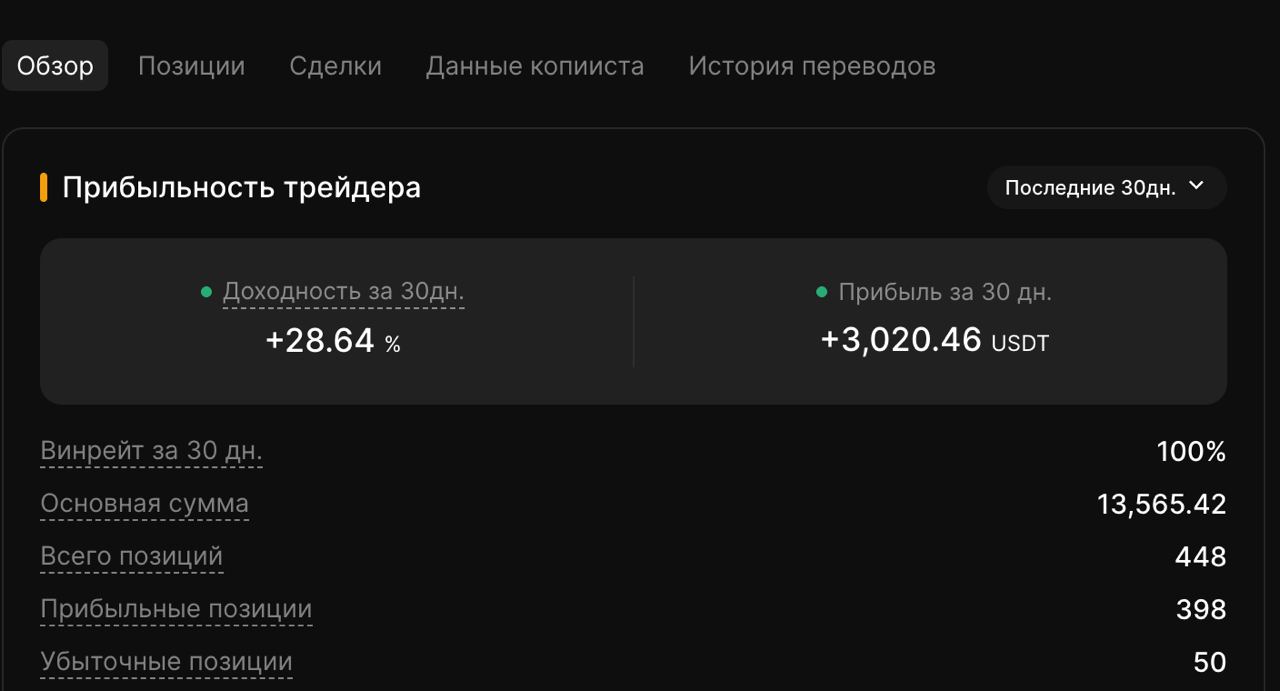The width and height of the screenshot is (1280, 691).
Task: Click the Всего позиций underlined label
Action: click(131, 556)
